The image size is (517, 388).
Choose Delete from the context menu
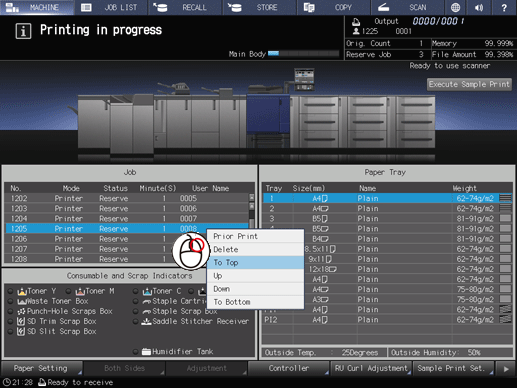255,249
